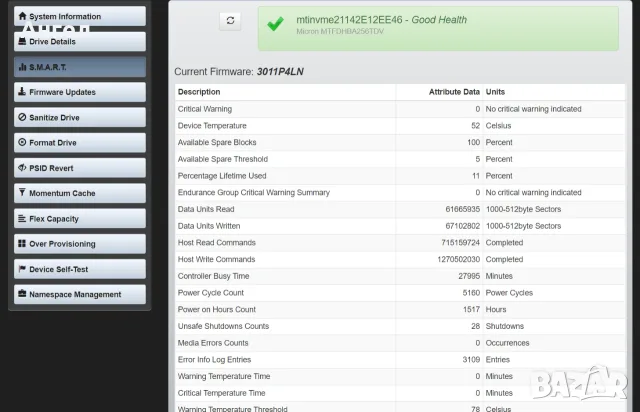Click the ban icon beside Sanitize Drive
This screenshot has height=412, width=640.
22,117
